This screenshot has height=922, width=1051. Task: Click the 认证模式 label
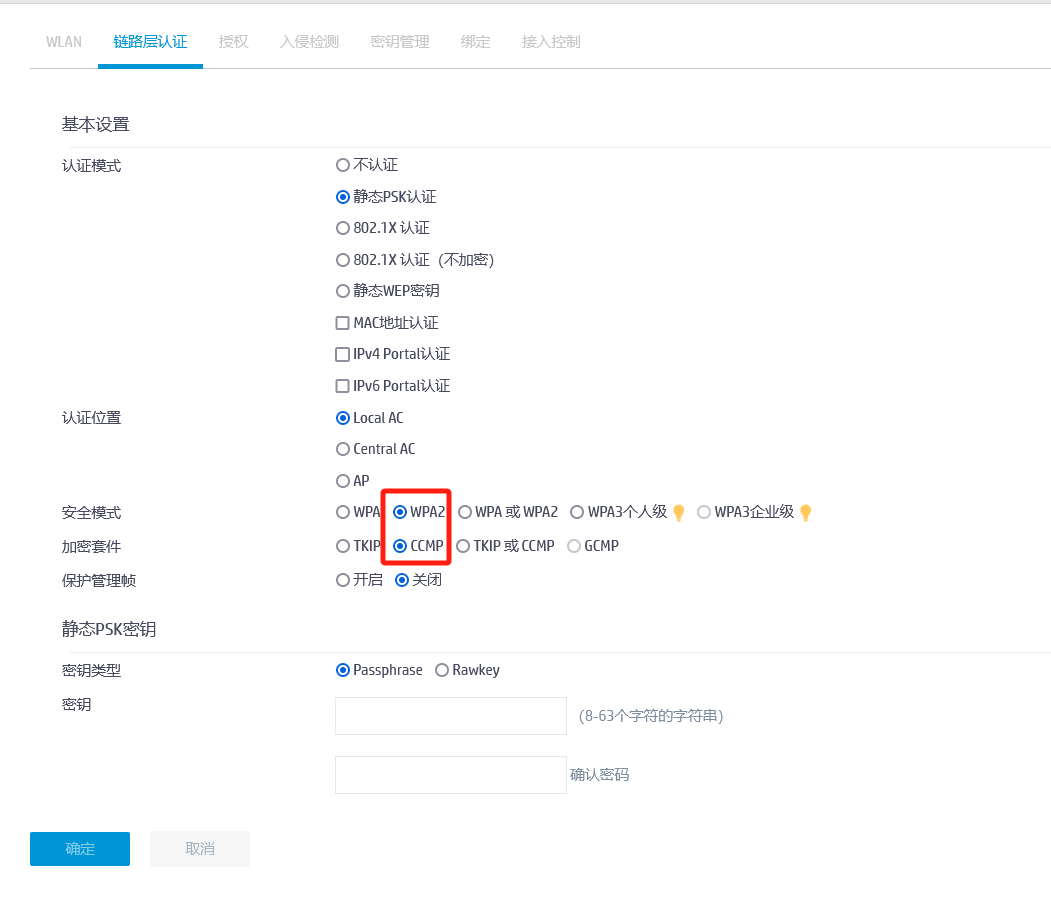[x=92, y=166]
